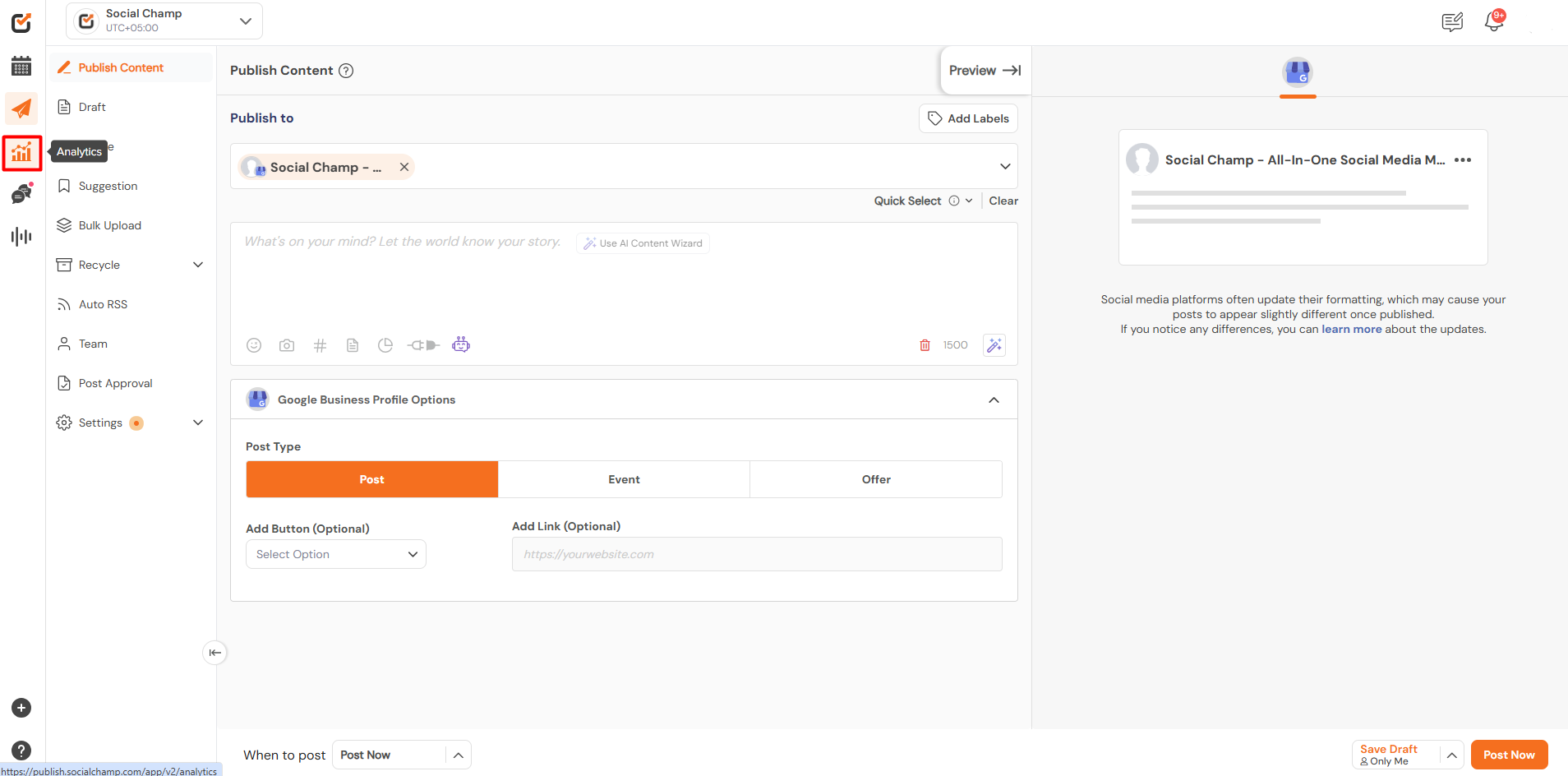Image resolution: width=1568 pixels, height=776 pixels.
Task: Click Add Labels button
Action: pos(968,118)
